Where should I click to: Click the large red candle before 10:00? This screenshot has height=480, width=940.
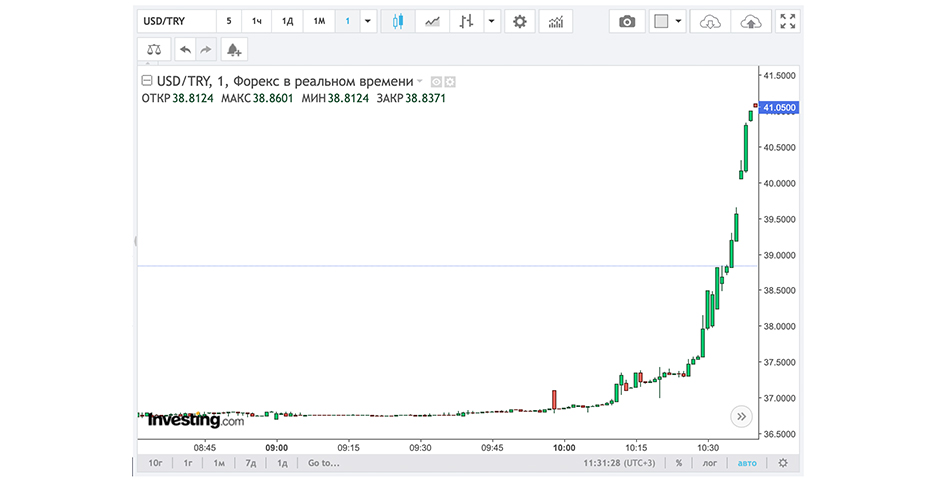point(555,400)
